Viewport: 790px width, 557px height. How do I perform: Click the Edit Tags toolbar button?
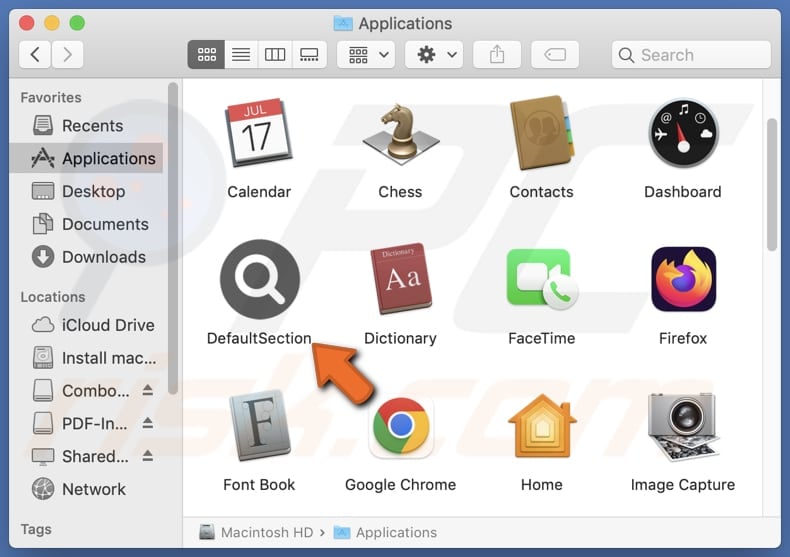tap(555, 54)
